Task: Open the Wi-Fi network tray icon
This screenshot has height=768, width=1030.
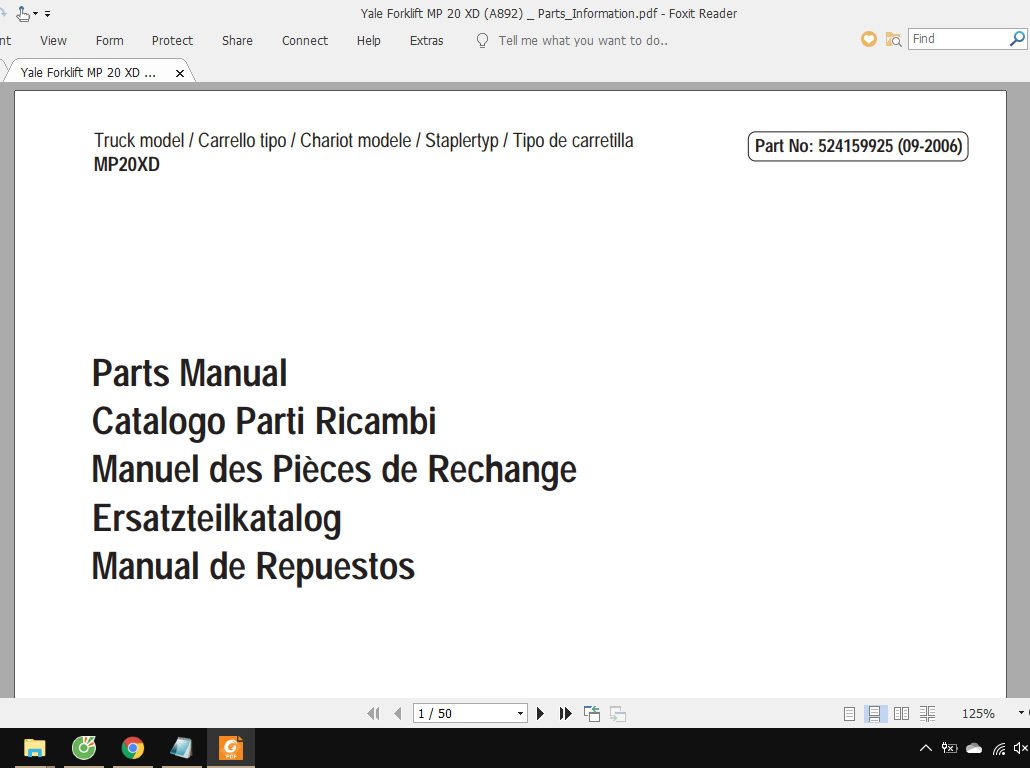Action: (999, 748)
